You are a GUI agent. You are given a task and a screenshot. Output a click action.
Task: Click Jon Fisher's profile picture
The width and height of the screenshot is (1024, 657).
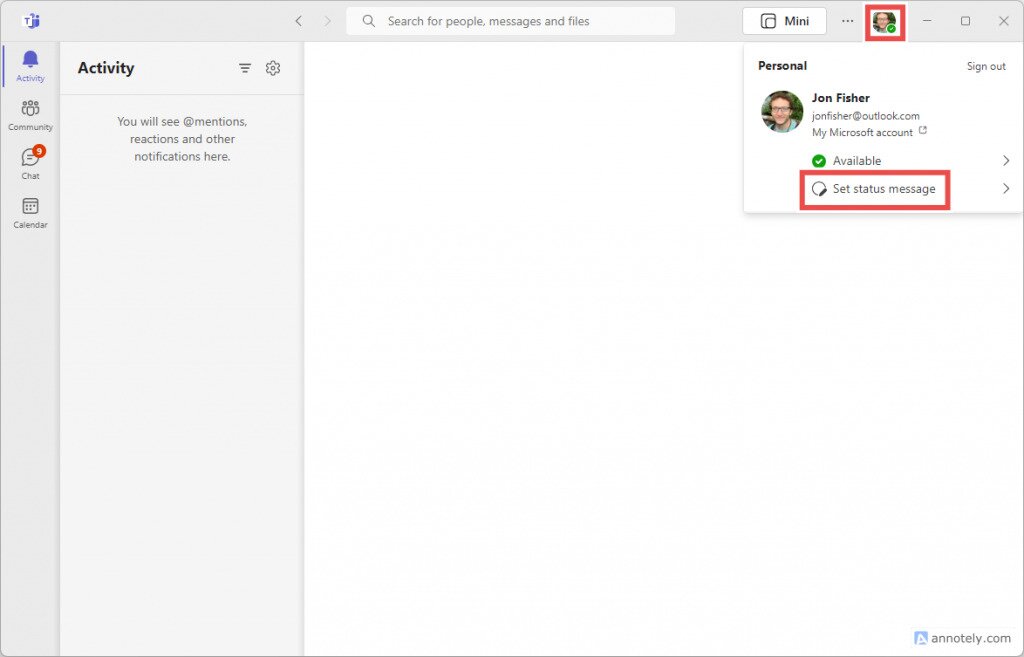pos(781,112)
